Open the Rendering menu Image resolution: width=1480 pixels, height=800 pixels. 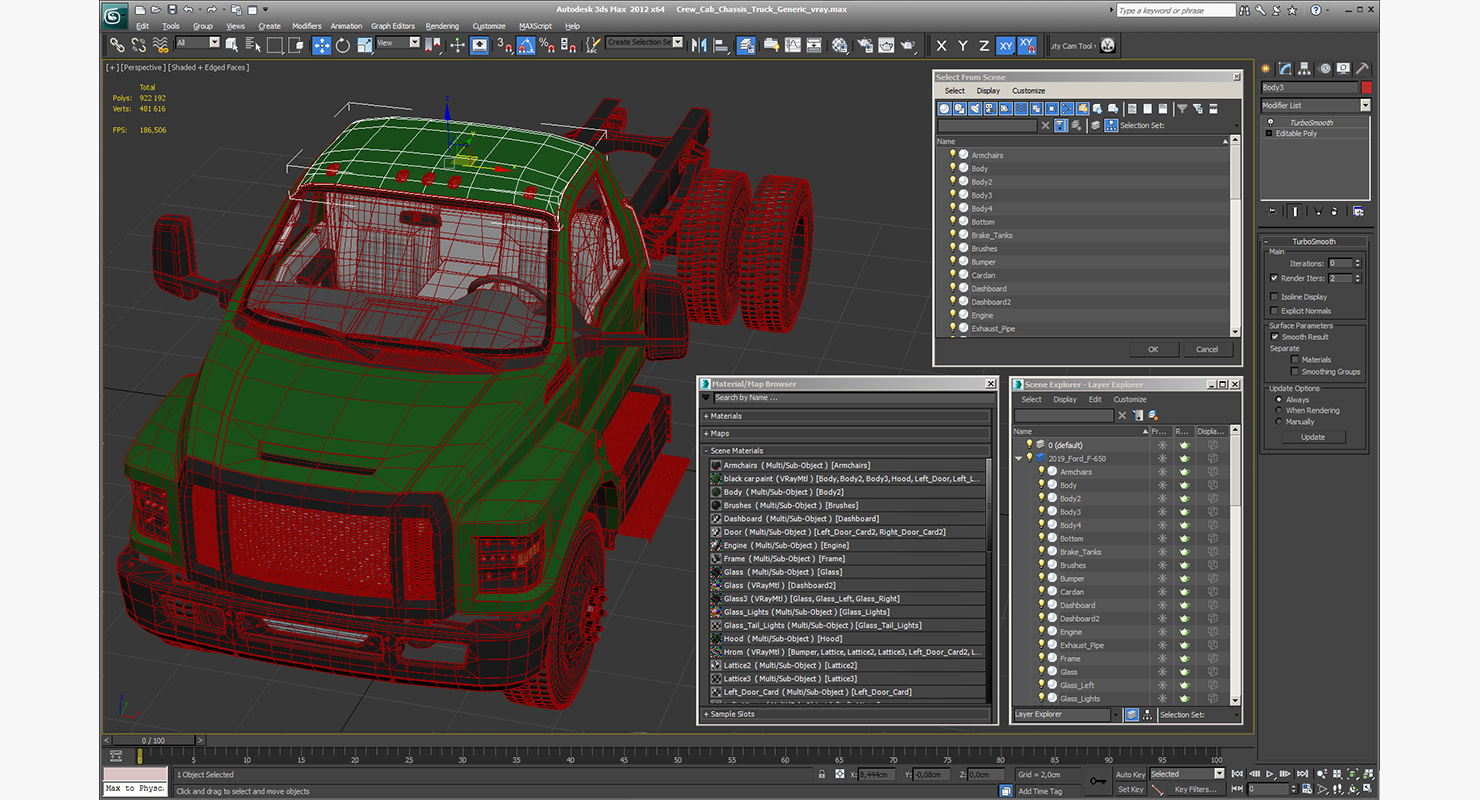click(x=442, y=26)
